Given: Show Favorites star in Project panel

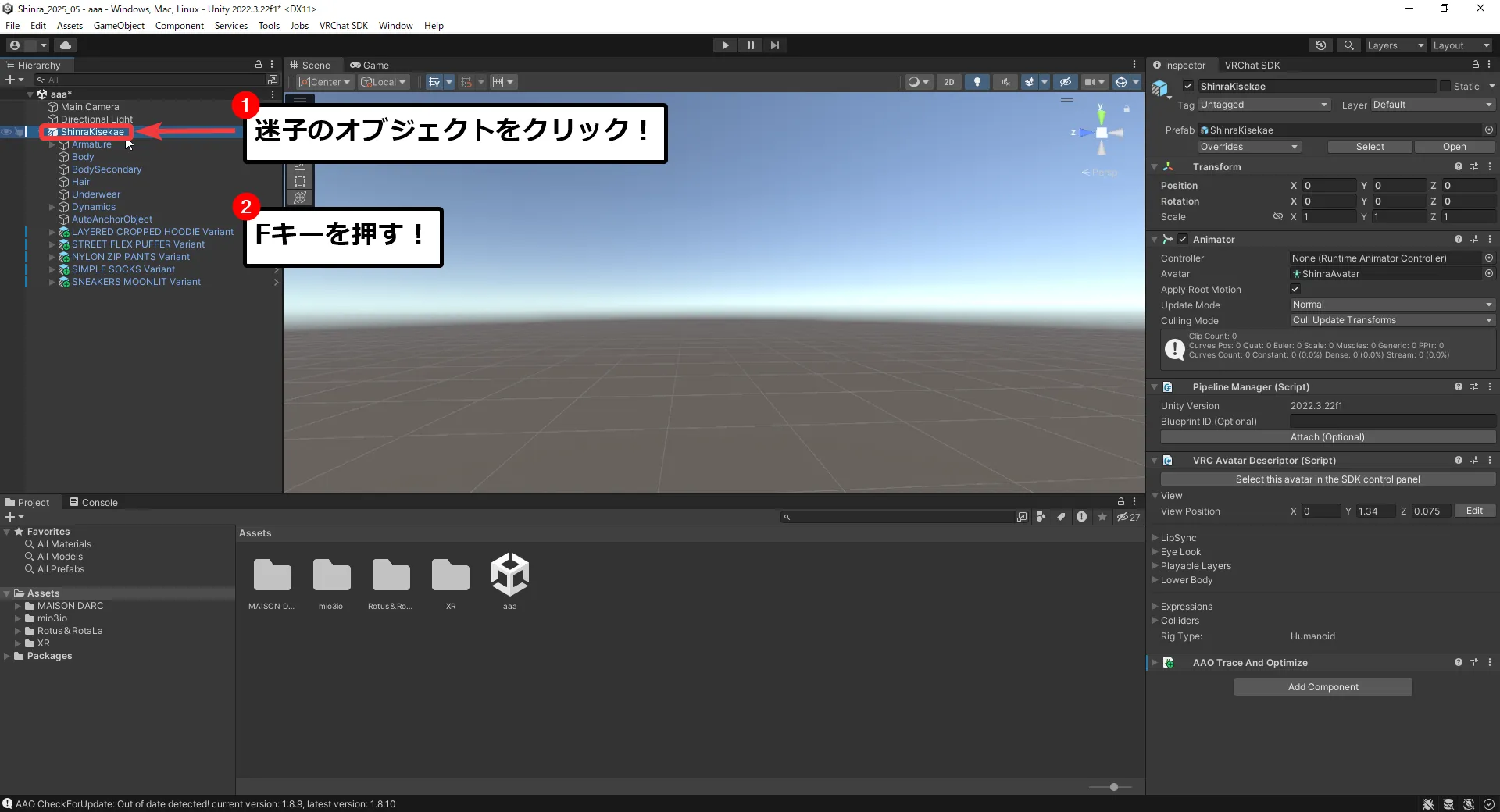Looking at the screenshot, I should pyautogui.click(x=1102, y=517).
